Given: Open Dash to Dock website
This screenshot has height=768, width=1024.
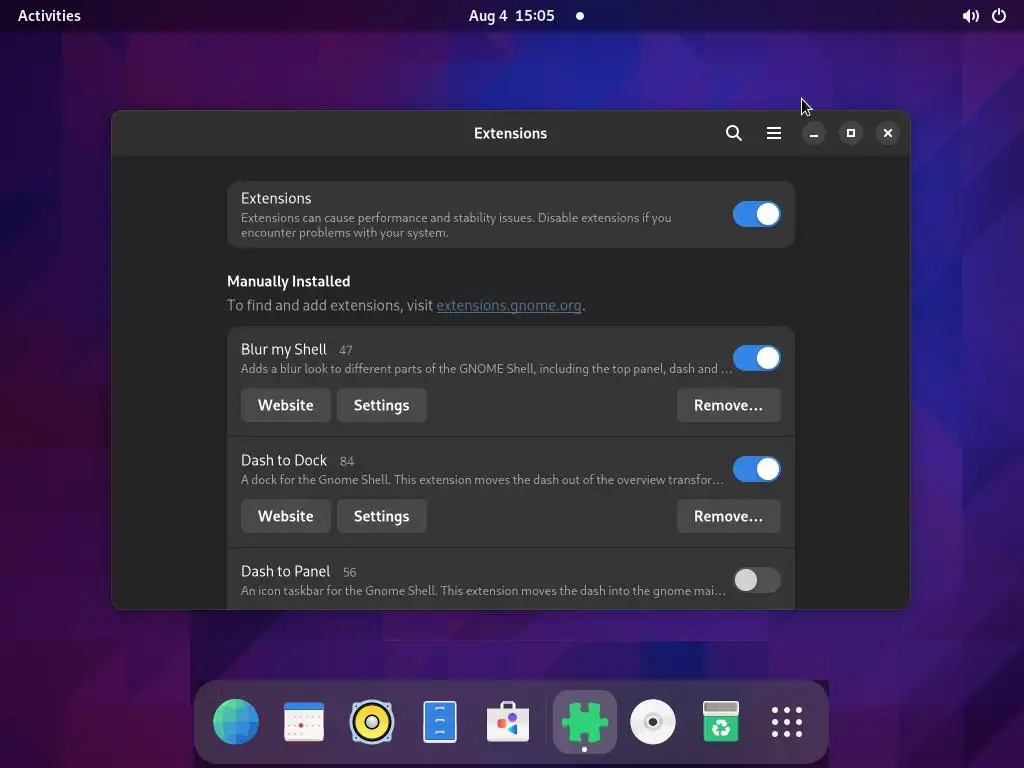Looking at the screenshot, I should [285, 517].
